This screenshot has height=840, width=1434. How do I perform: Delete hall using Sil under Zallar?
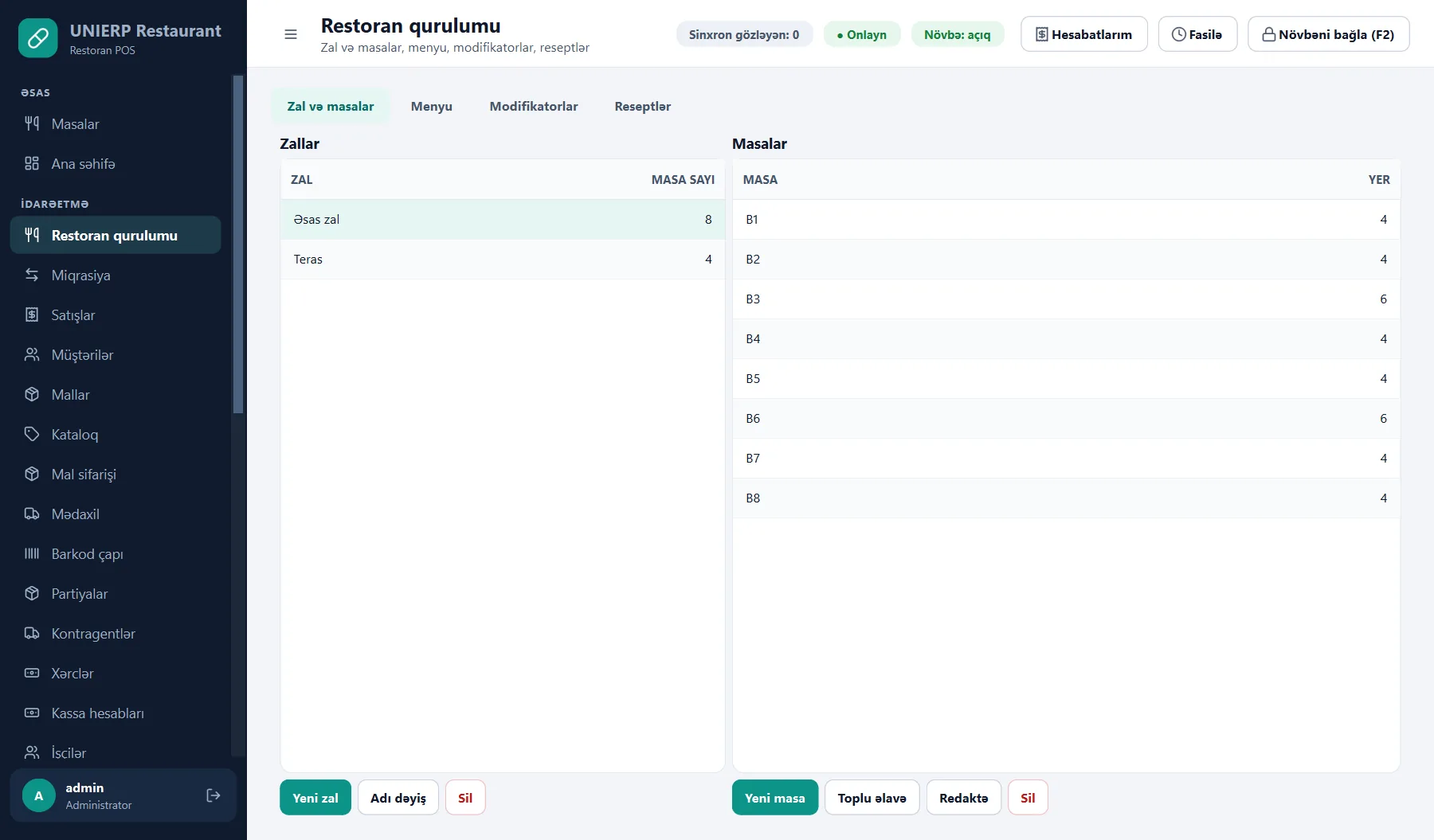tap(465, 798)
